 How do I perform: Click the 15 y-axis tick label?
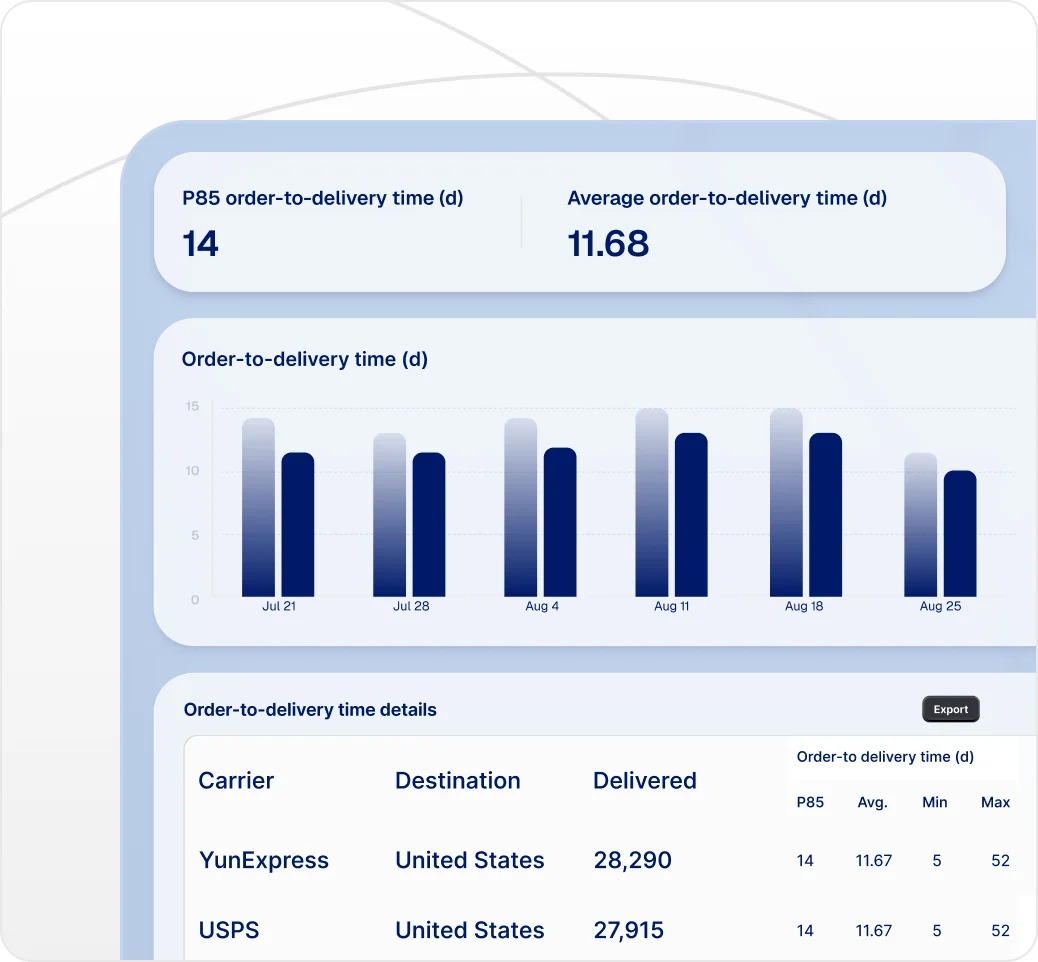point(192,406)
